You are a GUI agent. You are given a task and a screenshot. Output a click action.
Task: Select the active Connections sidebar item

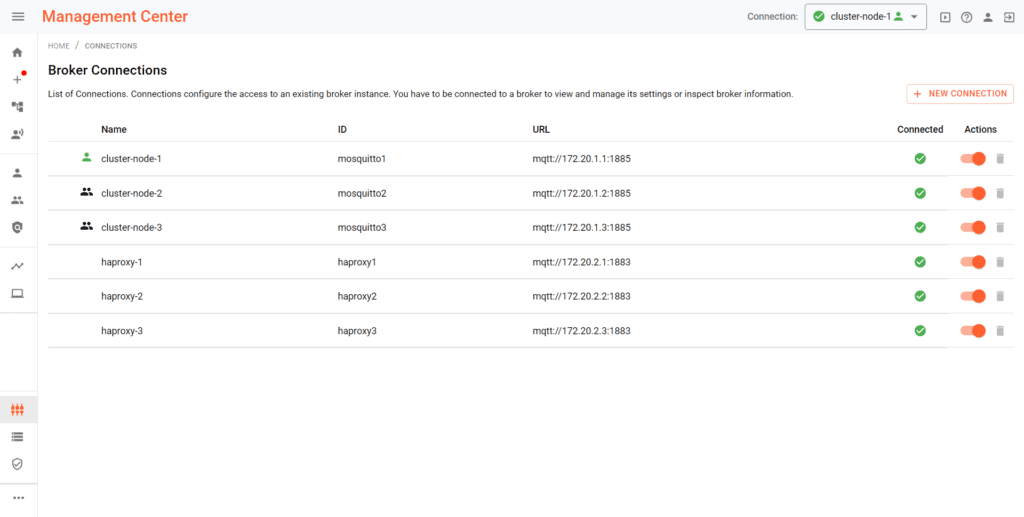pos(17,410)
